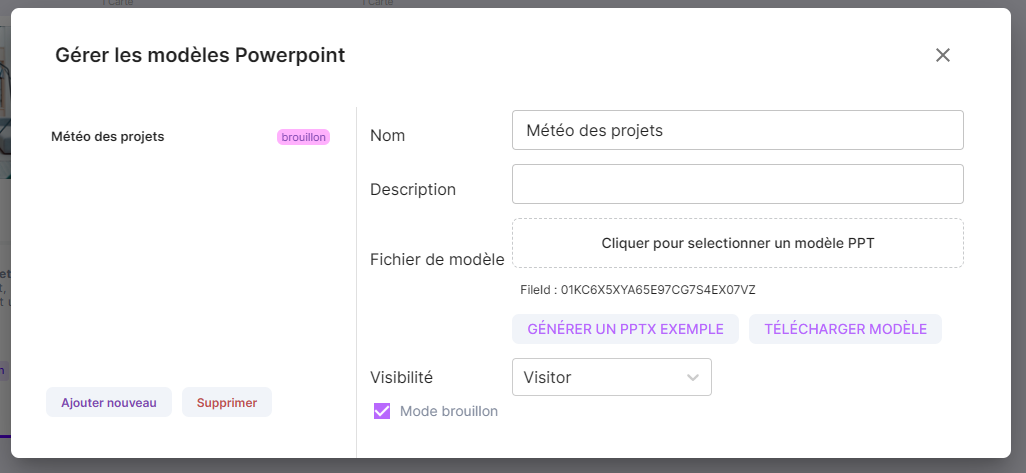Expand the Visibilité chevron arrow

pos(692,377)
